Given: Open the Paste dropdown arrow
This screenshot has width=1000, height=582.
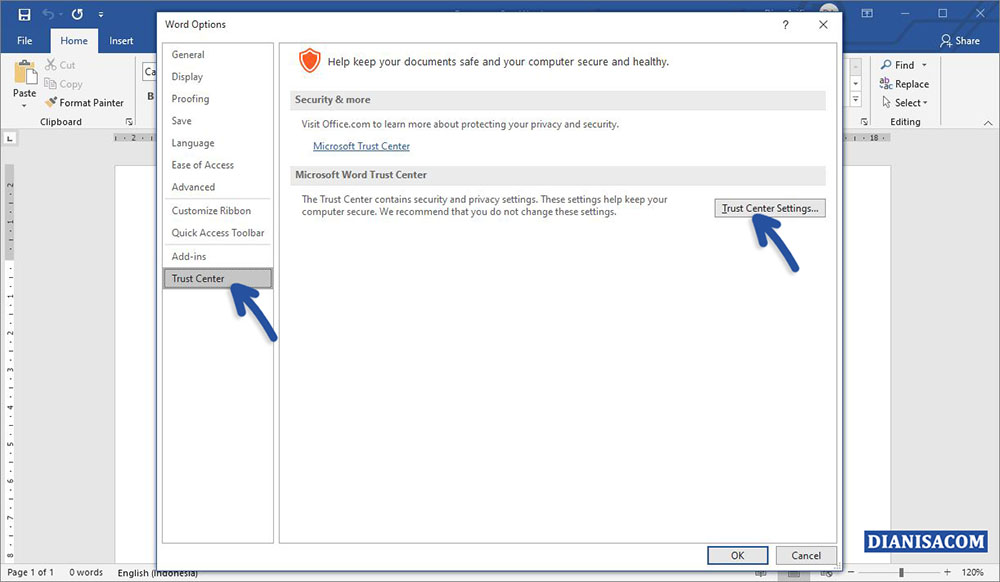Looking at the screenshot, I should (x=23, y=105).
